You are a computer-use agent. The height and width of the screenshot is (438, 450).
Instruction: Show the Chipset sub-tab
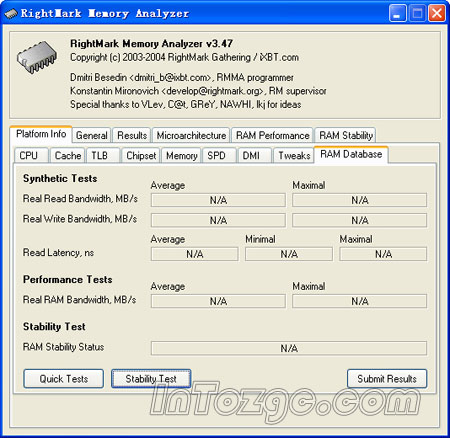(141, 156)
